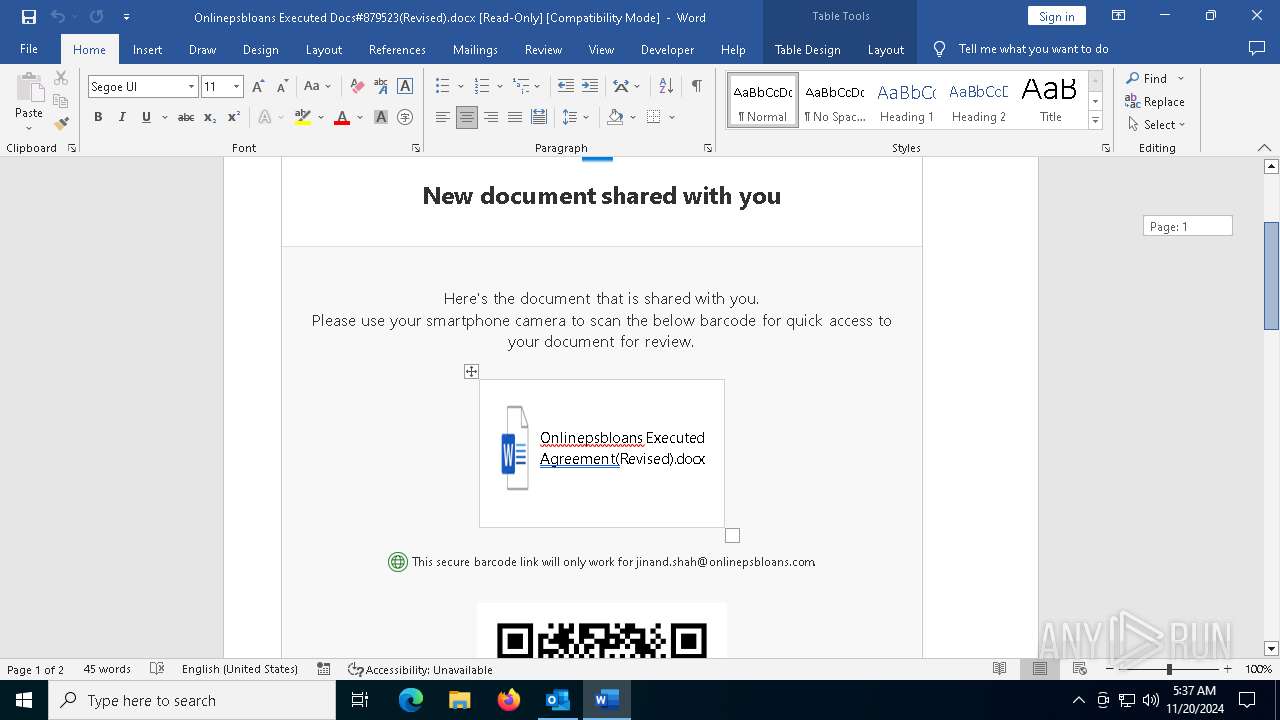1280x720 pixels.
Task: Align text left
Action: 443,117
